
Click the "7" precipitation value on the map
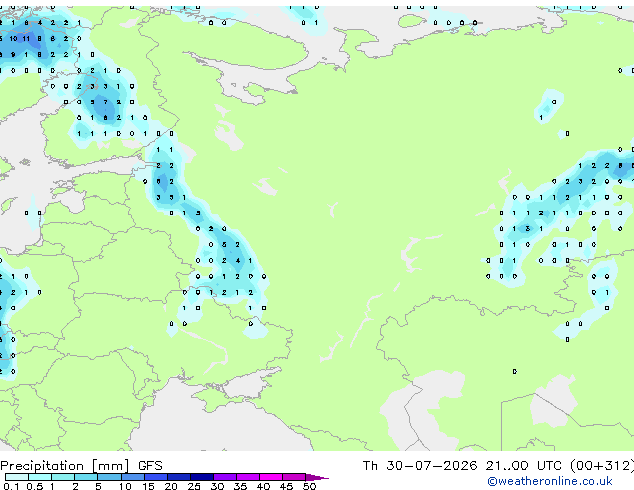tap(106, 102)
